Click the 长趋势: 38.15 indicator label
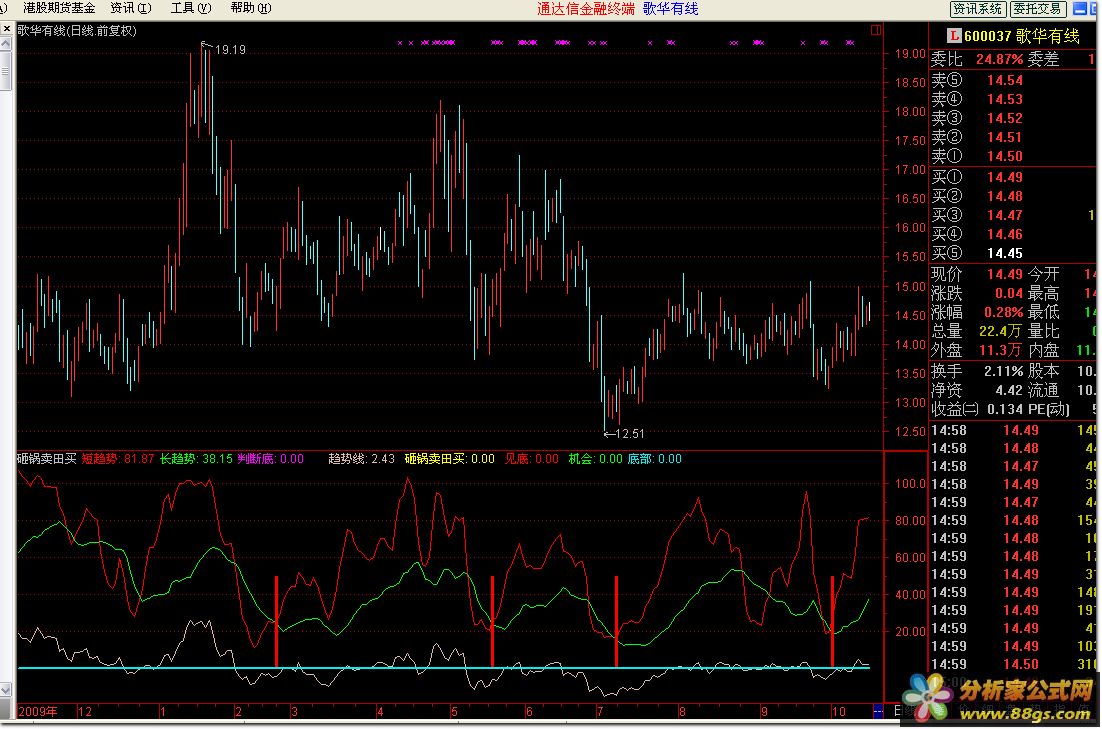The width and height of the screenshot is (1102, 729). pyautogui.click(x=196, y=459)
